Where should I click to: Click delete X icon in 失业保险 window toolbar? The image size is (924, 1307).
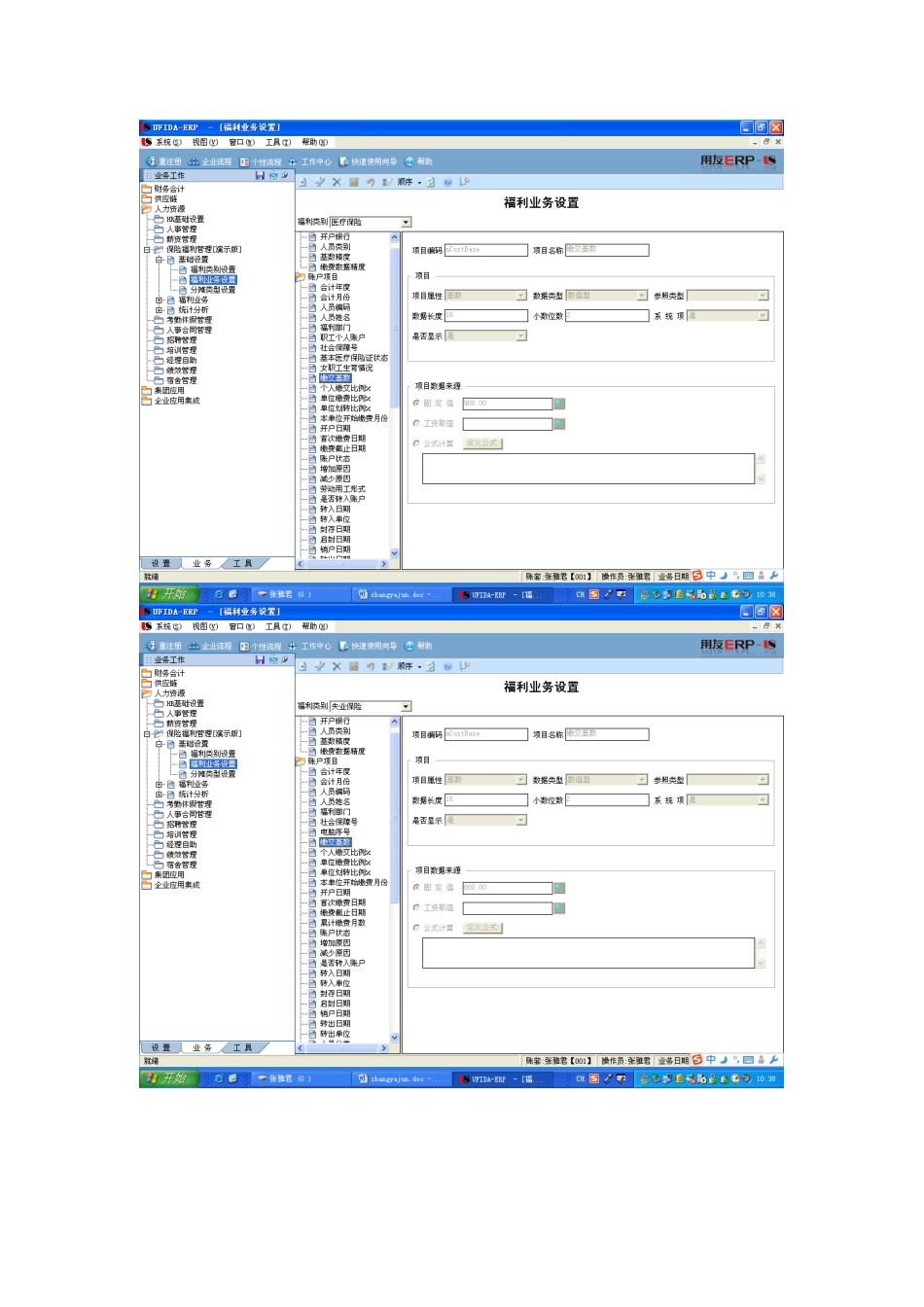(x=337, y=666)
